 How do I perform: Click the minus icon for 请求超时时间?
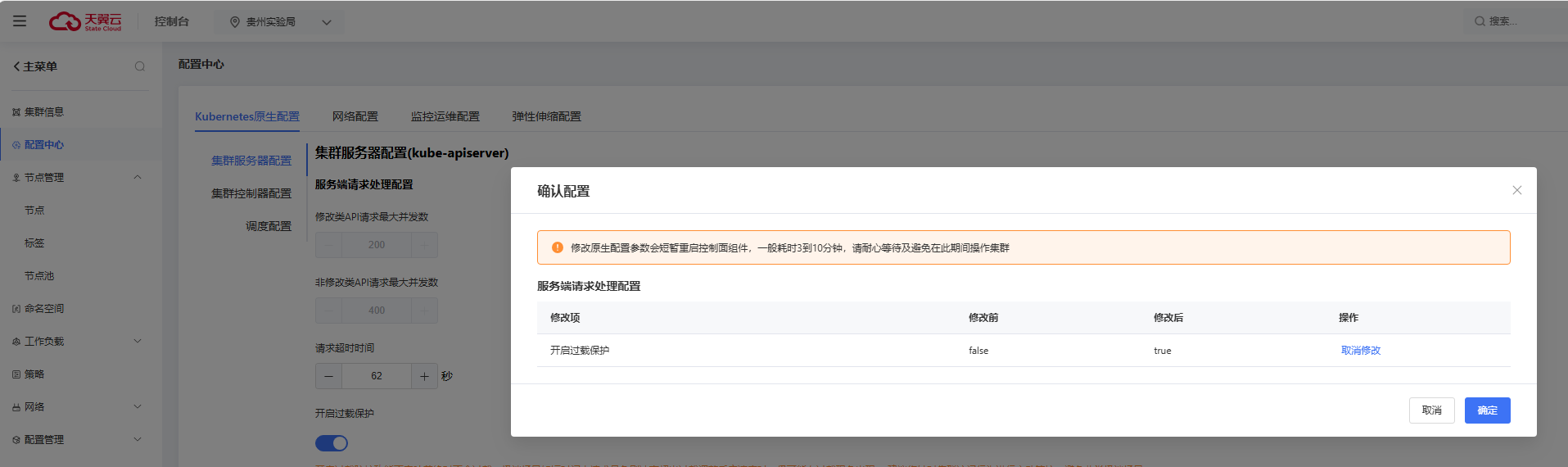coord(328,376)
